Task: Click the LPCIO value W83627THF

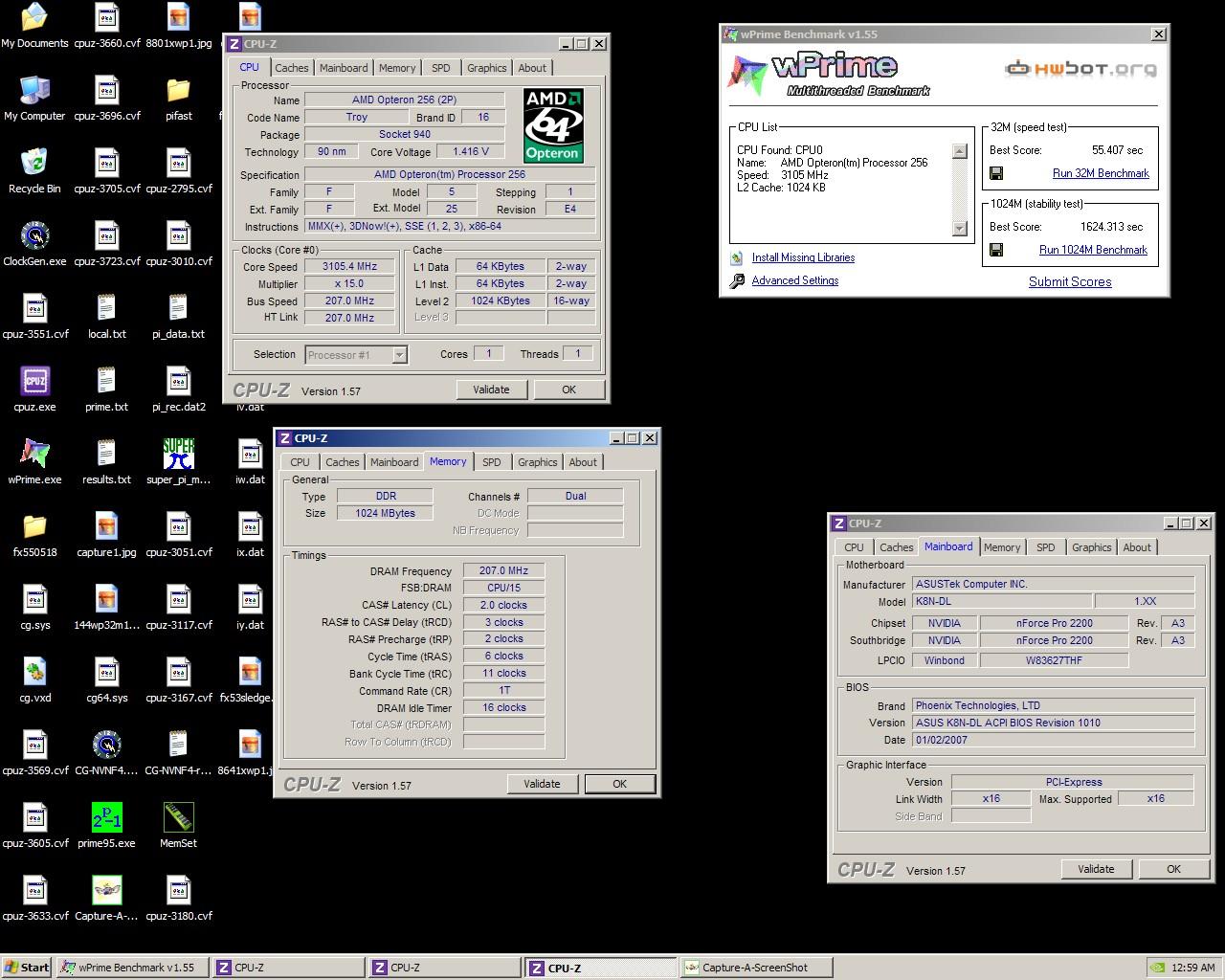Action: click(x=1055, y=660)
